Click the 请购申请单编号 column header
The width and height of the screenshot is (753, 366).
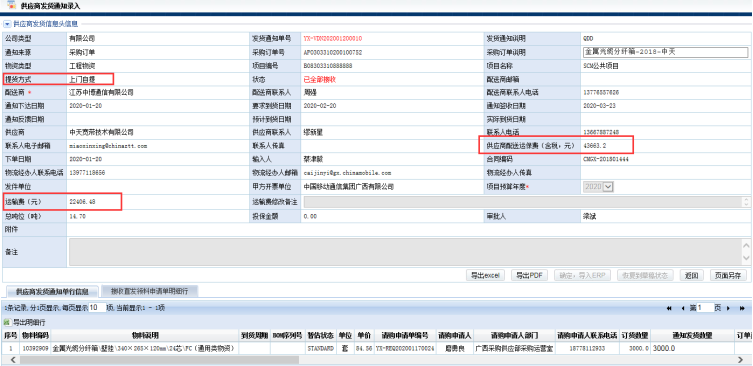(x=405, y=335)
